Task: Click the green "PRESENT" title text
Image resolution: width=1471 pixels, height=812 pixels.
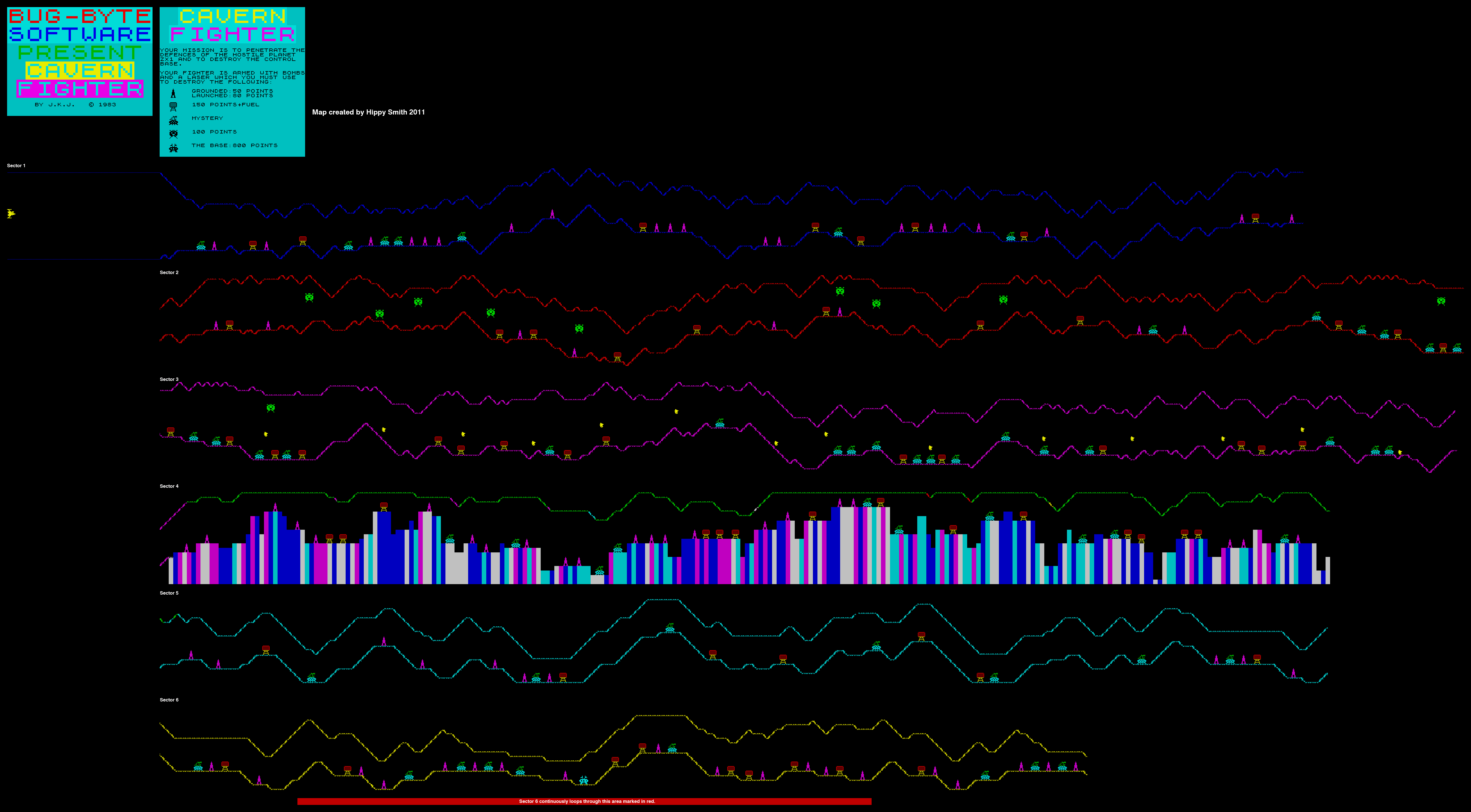Action: [x=80, y=52]
